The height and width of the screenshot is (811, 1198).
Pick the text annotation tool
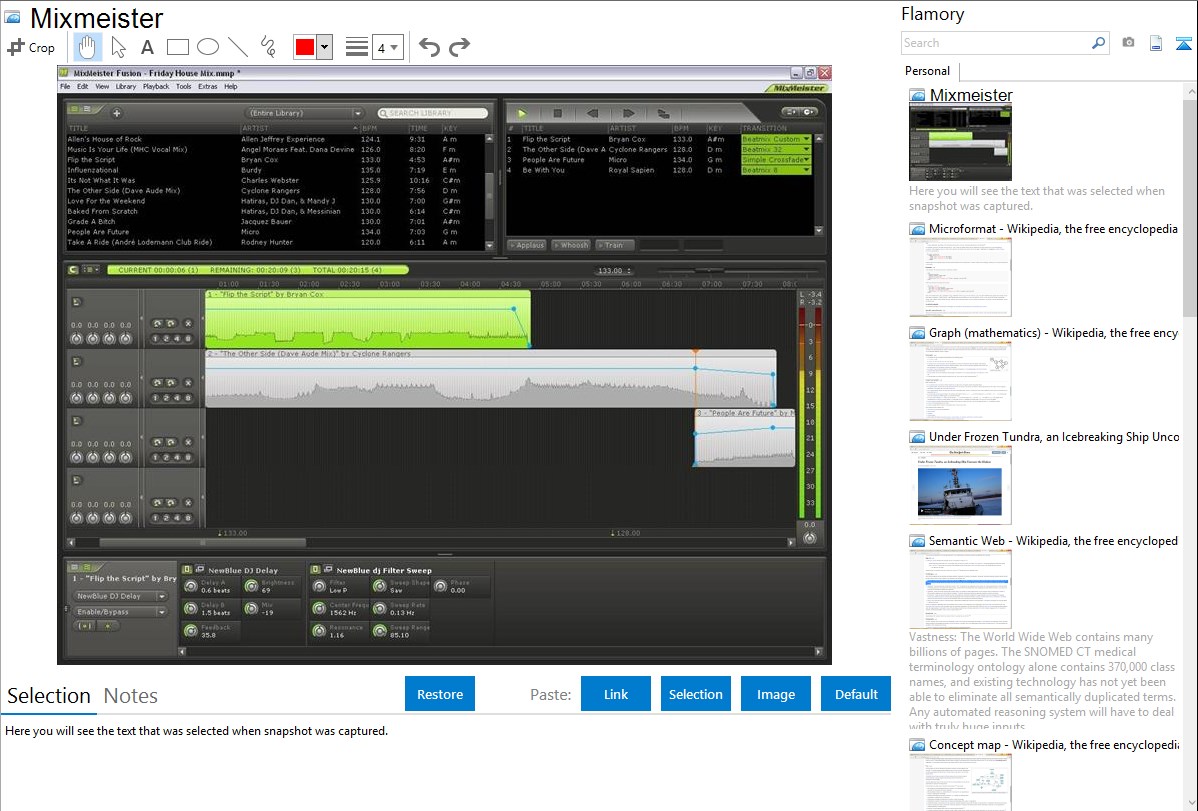pyautogui.click(x=147, y=47)
